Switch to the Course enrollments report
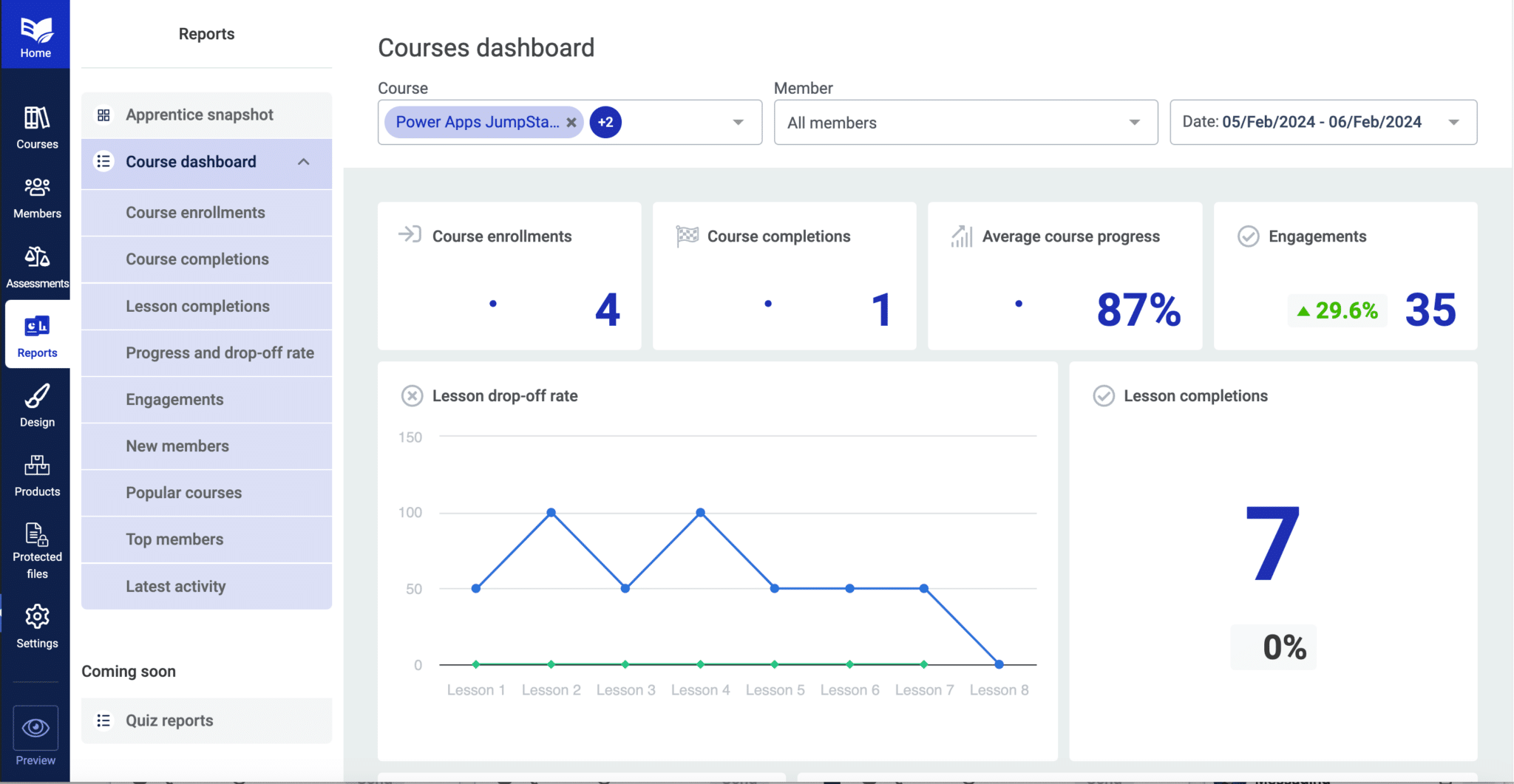The width and height of the screenshot is (1514, 784). (x=195, y=212)
